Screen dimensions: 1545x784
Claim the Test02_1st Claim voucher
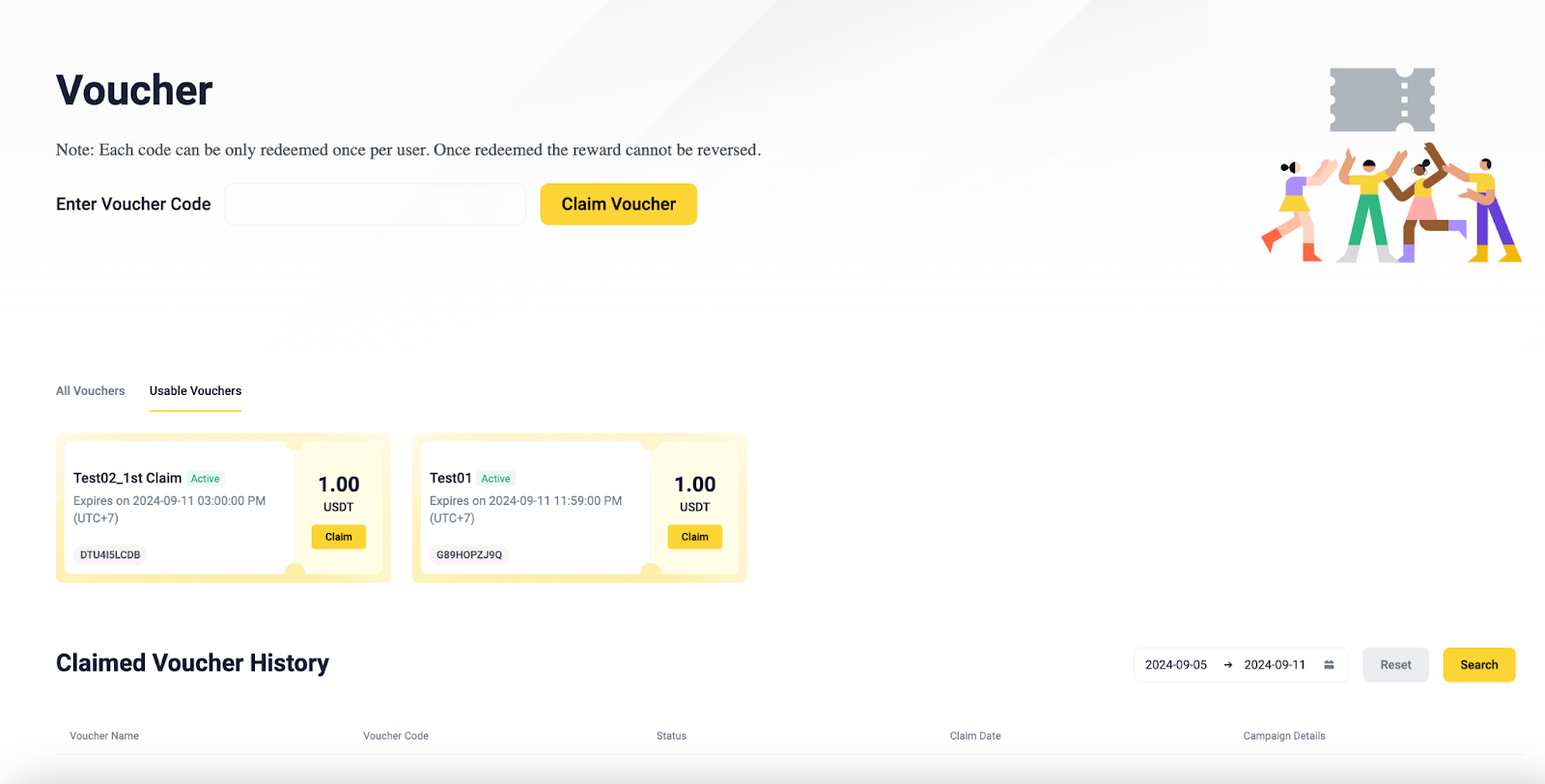point(338,537)
